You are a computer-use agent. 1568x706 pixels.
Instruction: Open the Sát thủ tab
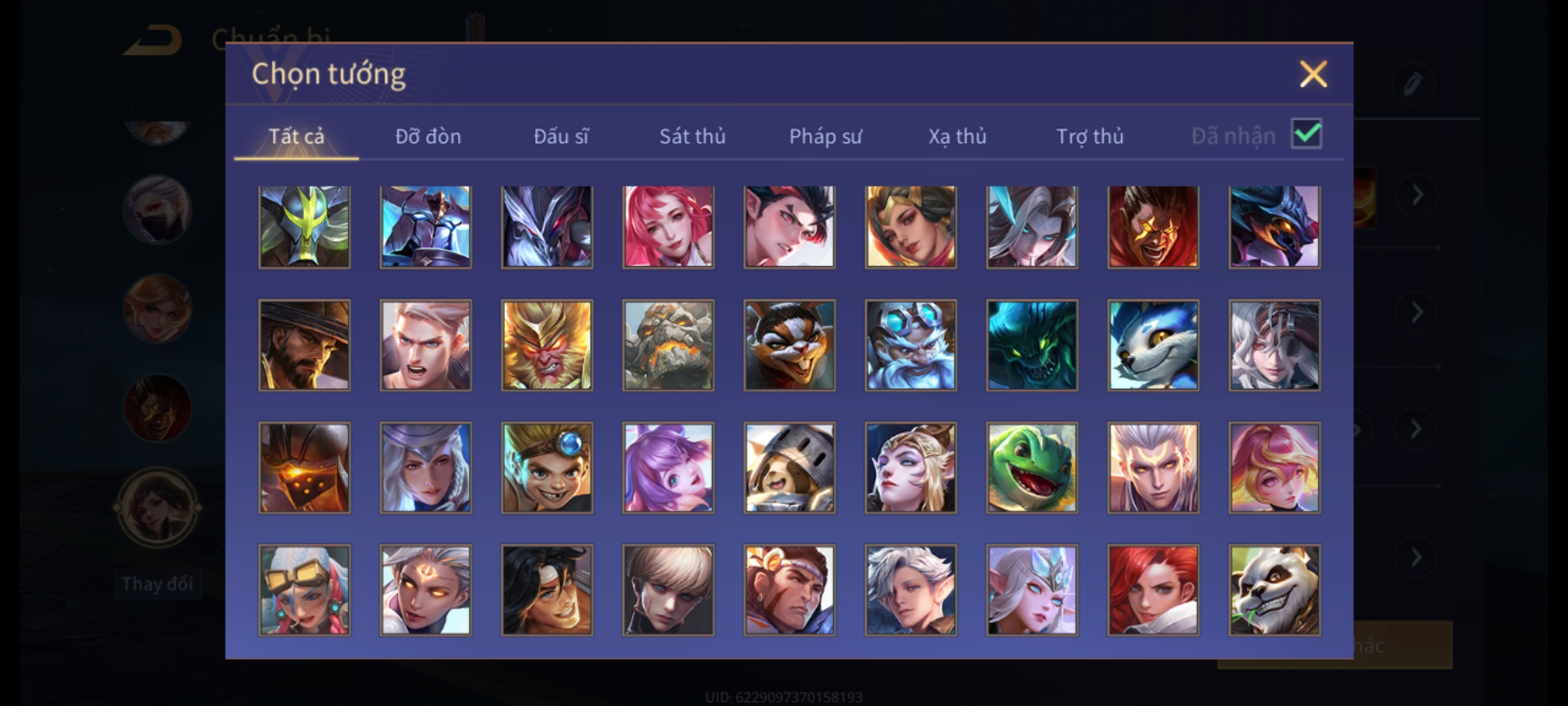pos(692,136)
